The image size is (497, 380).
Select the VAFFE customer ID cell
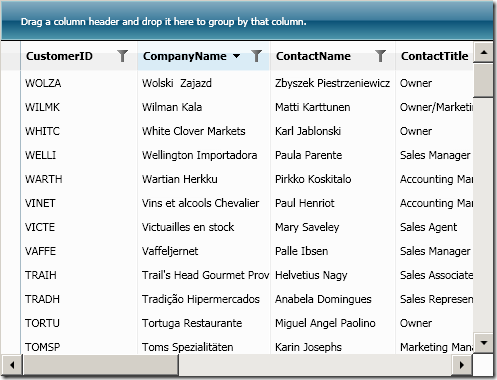coord(79,251)
